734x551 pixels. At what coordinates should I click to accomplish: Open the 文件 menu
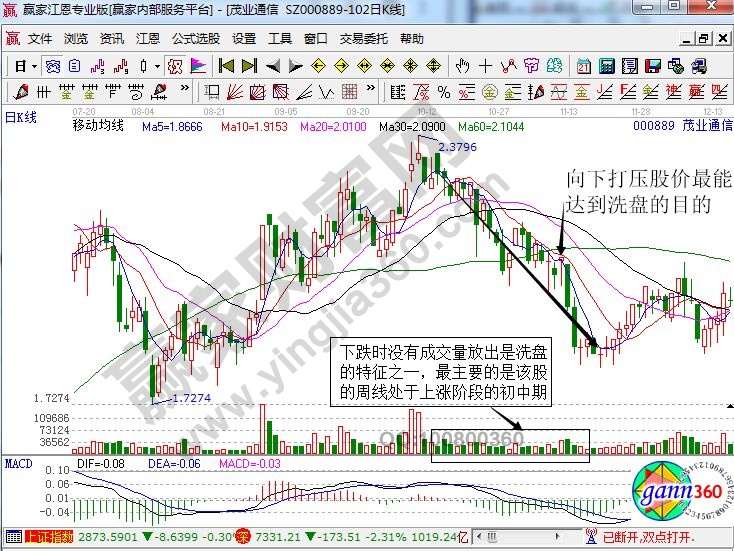40,38
